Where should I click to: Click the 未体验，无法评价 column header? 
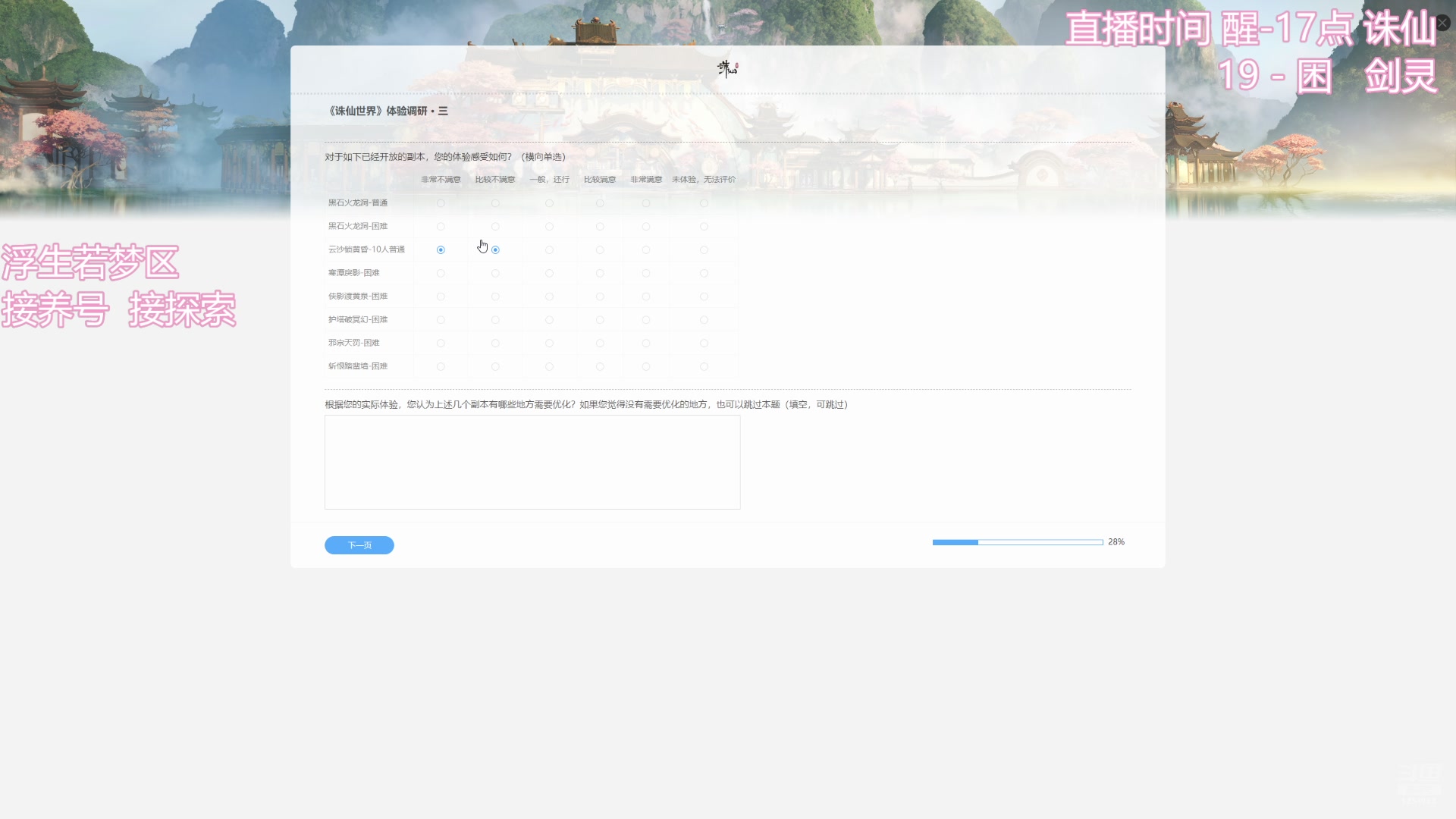(x=704, y=180)
